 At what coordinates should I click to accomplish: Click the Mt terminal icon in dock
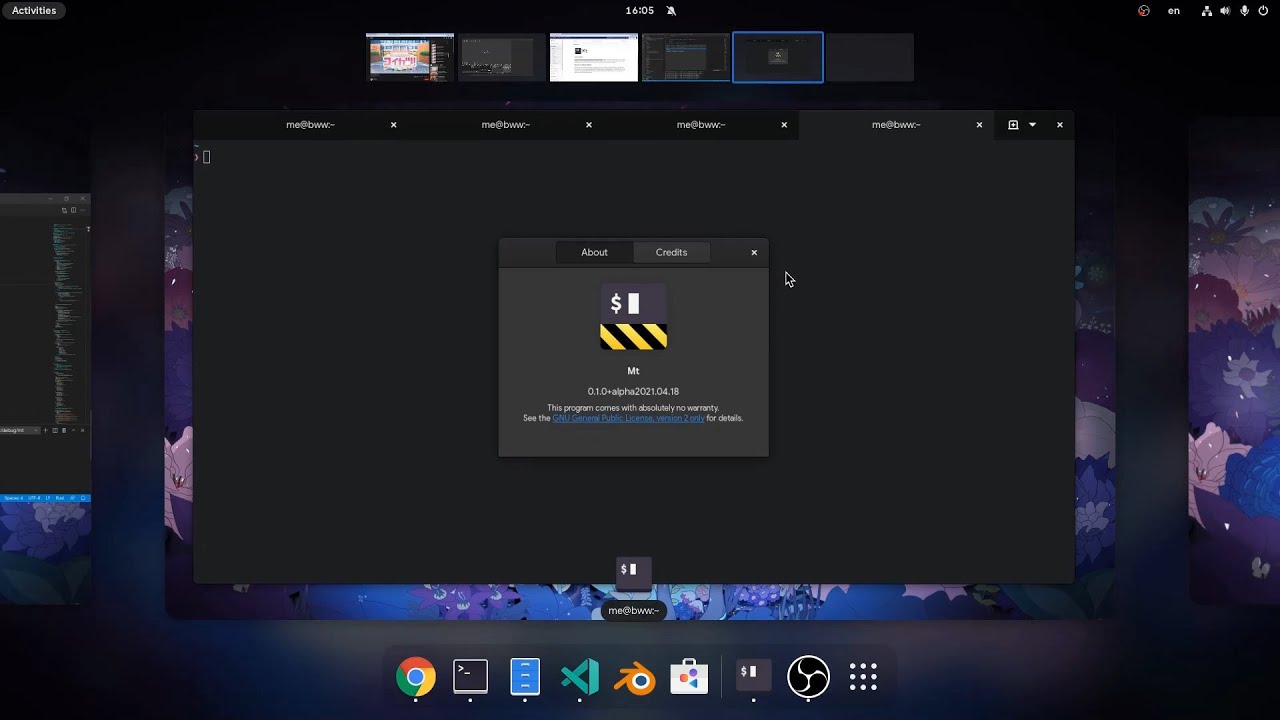point(753,676)
